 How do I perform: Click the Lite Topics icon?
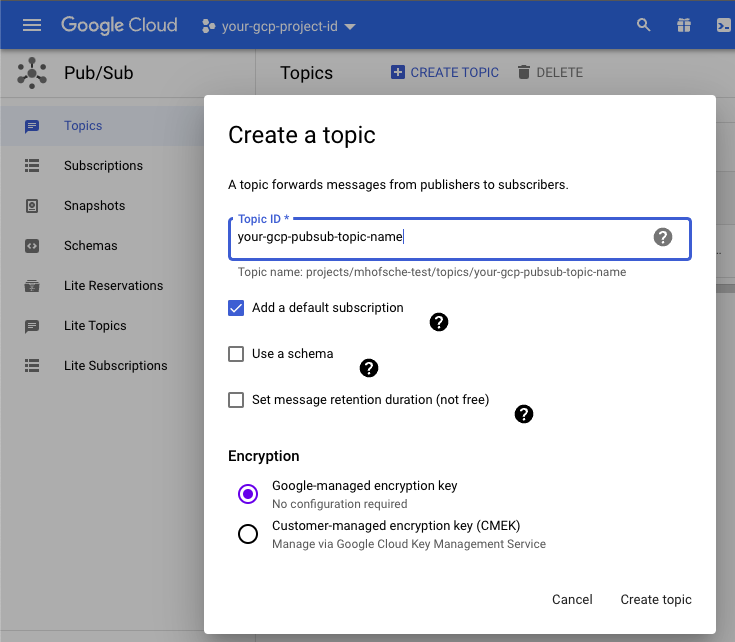32,326
